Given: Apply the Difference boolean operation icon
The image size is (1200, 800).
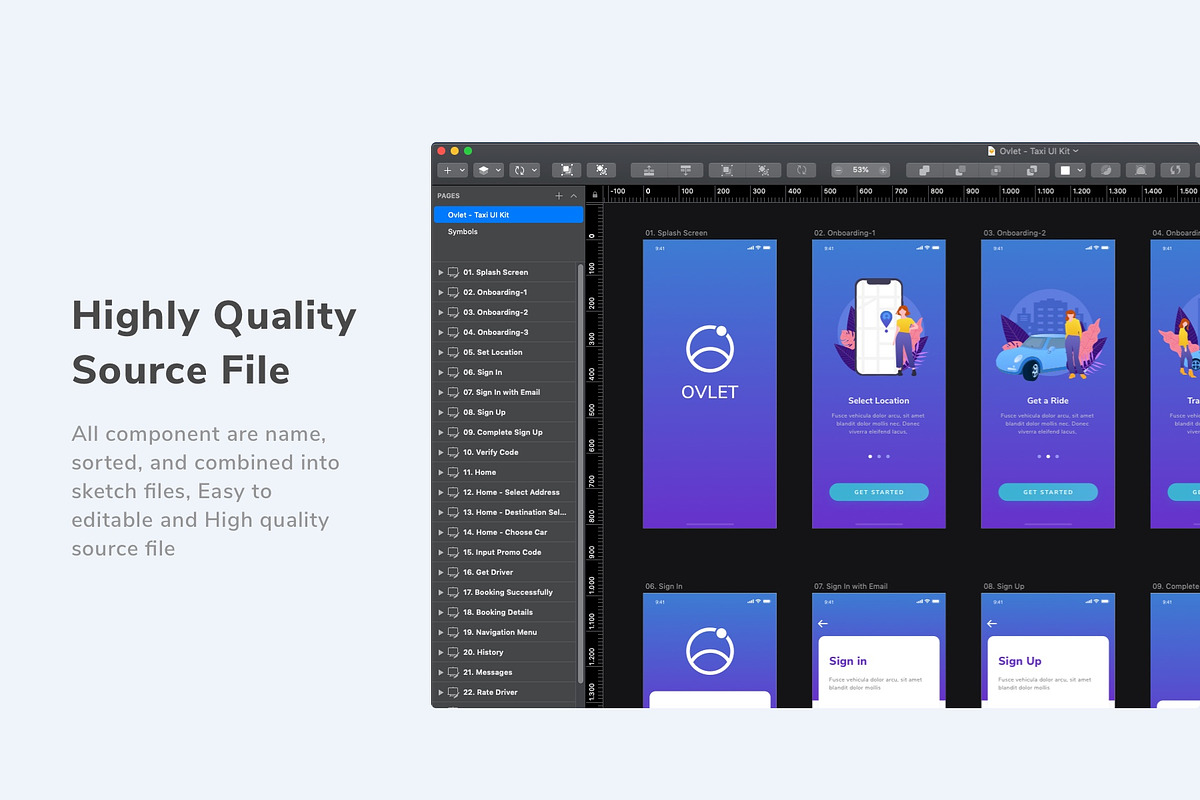Looking at the screenshot, I should (x=1032, y=170).
